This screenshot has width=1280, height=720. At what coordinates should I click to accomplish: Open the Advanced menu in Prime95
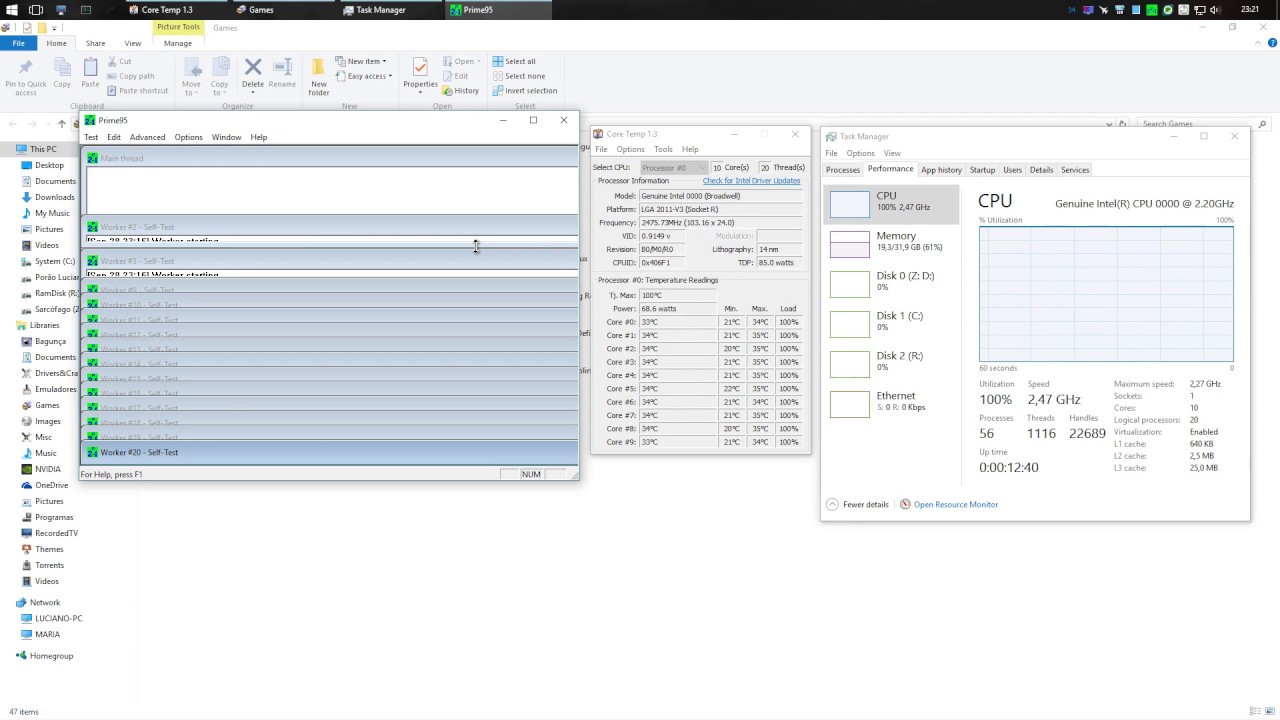click(147, 137)
